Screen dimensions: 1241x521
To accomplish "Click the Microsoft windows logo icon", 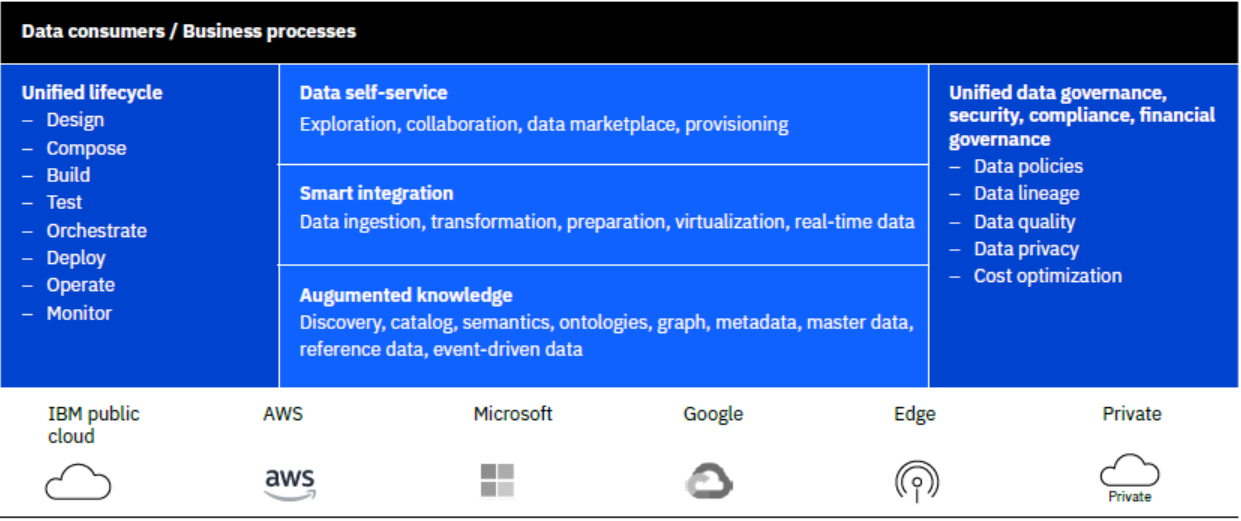I will pyautogui.click(x=497, y=481).
